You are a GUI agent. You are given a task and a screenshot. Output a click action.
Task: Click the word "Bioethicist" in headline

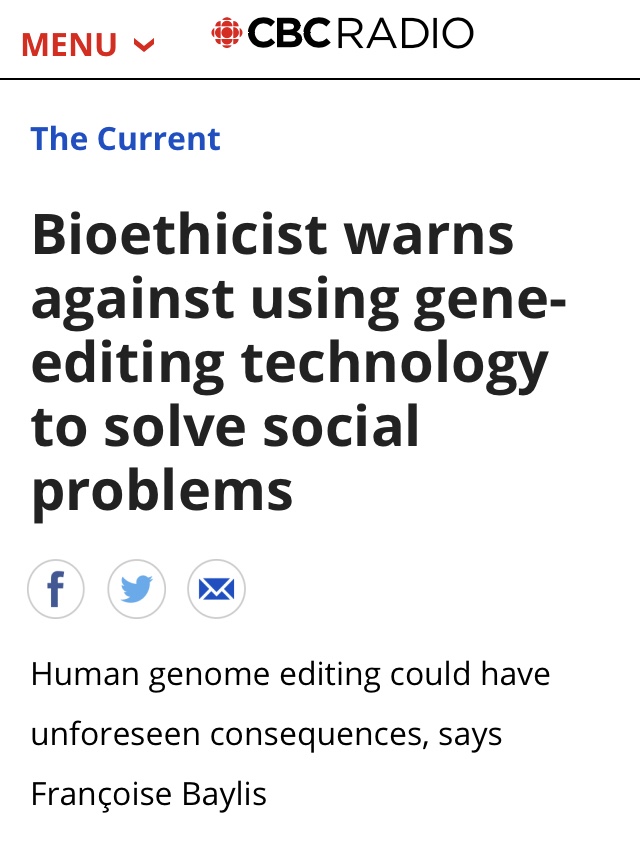pos(179,235)
